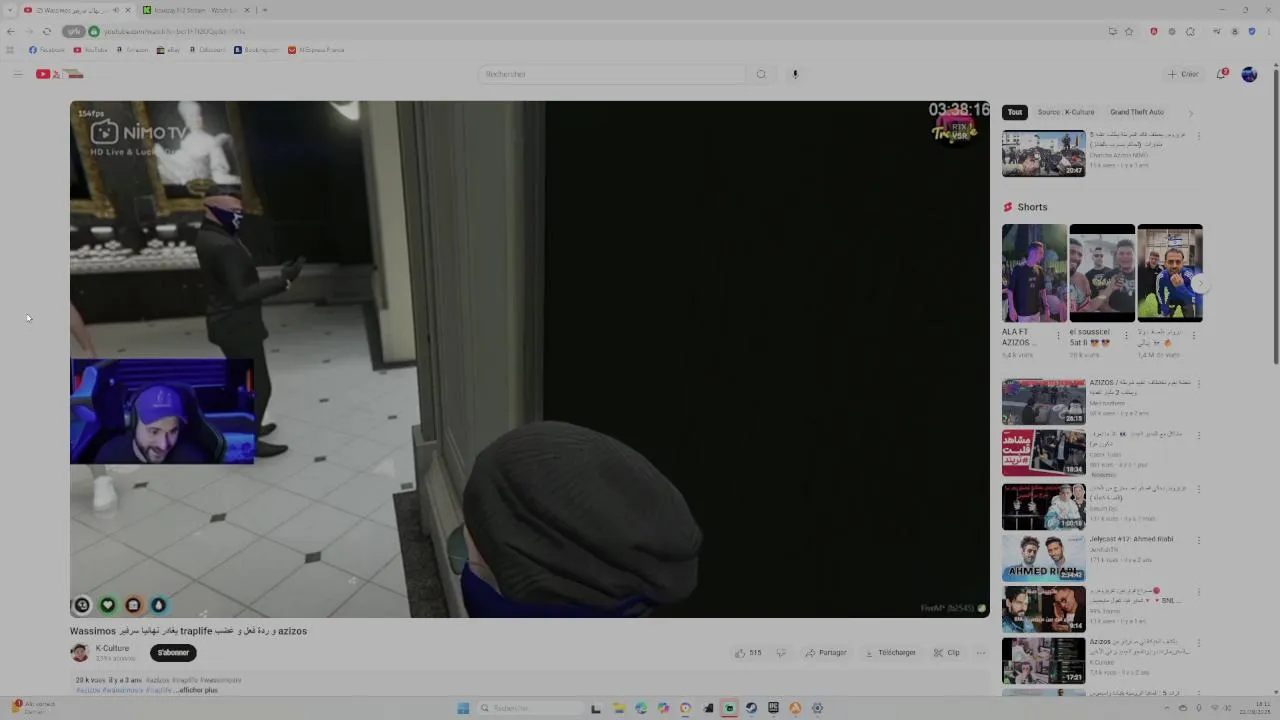
Task: Open File Explorer from the taskbar
Action: pos(619,708)
